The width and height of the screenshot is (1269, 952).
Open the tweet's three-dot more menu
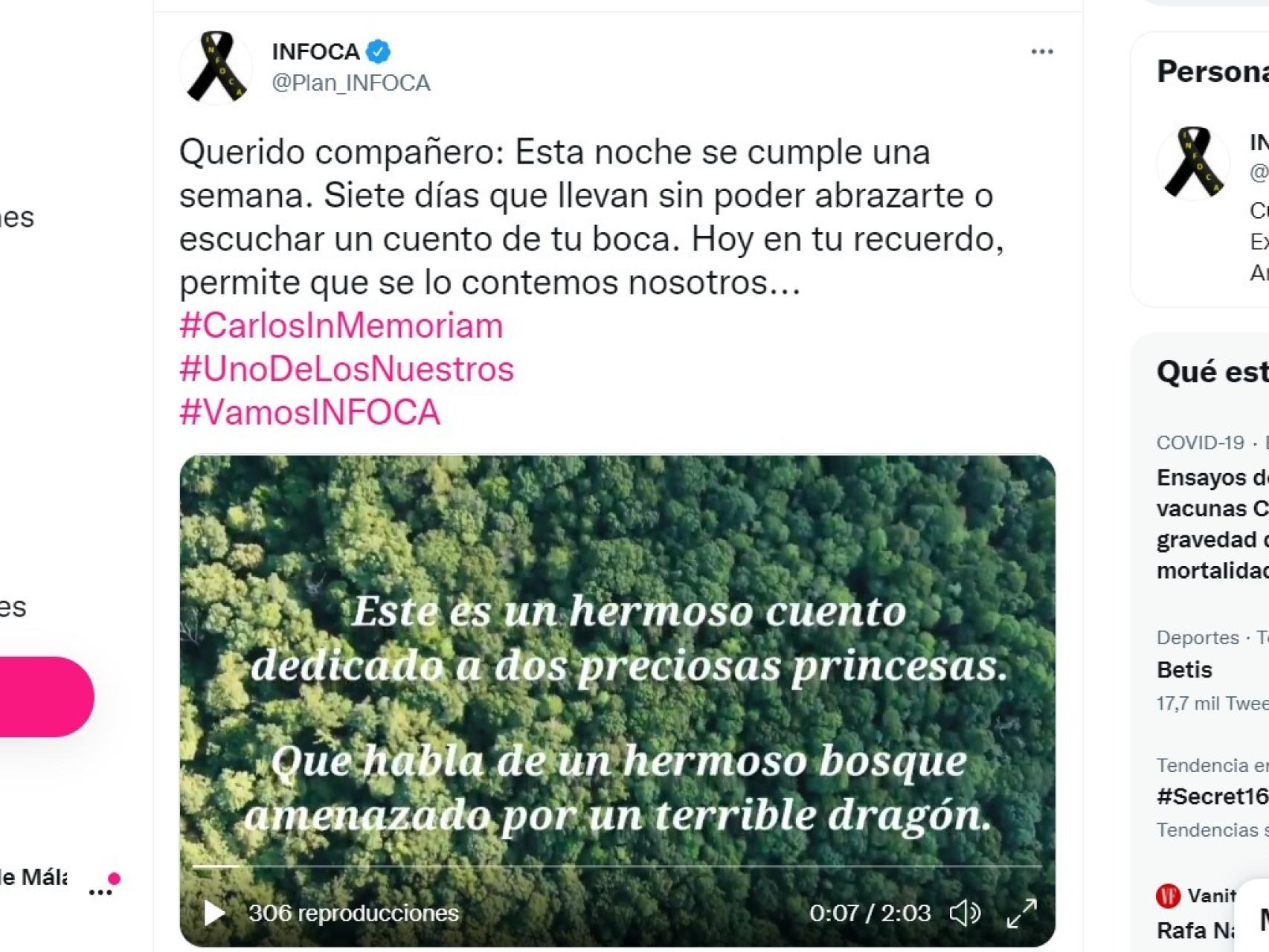(1041, 51)
